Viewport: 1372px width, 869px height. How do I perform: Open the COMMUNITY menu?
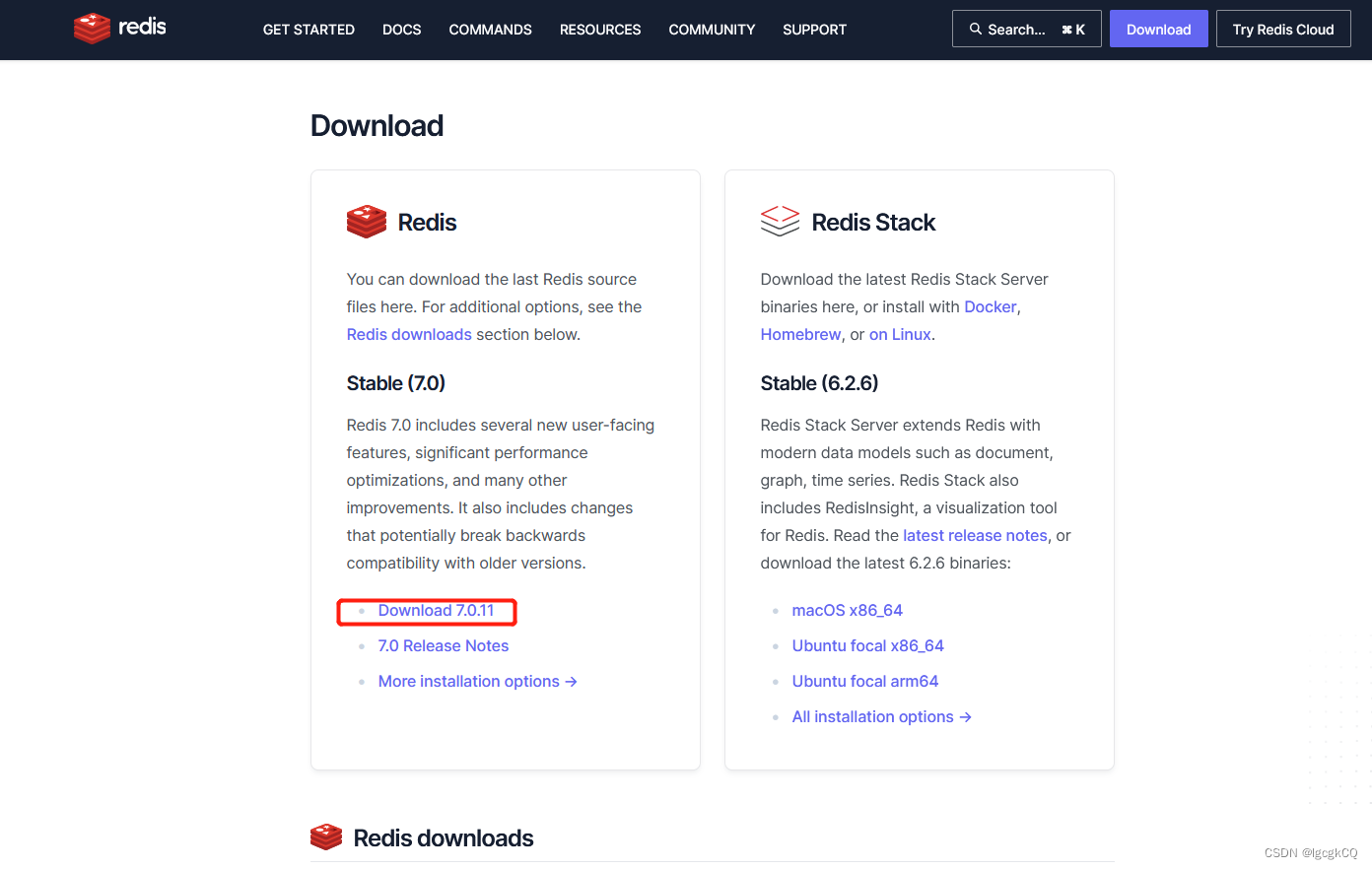pyautogui.click(x=712, y=30)
